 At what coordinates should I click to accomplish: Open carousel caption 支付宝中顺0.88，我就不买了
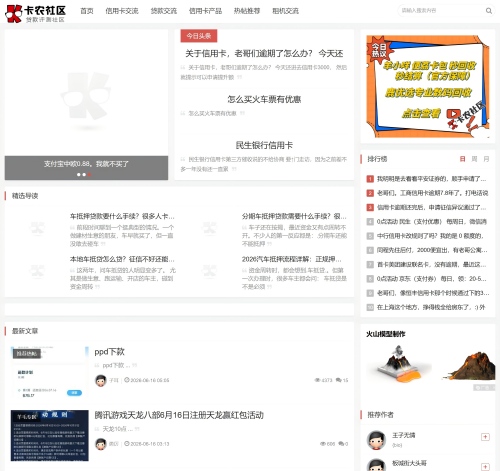point(86,164)
